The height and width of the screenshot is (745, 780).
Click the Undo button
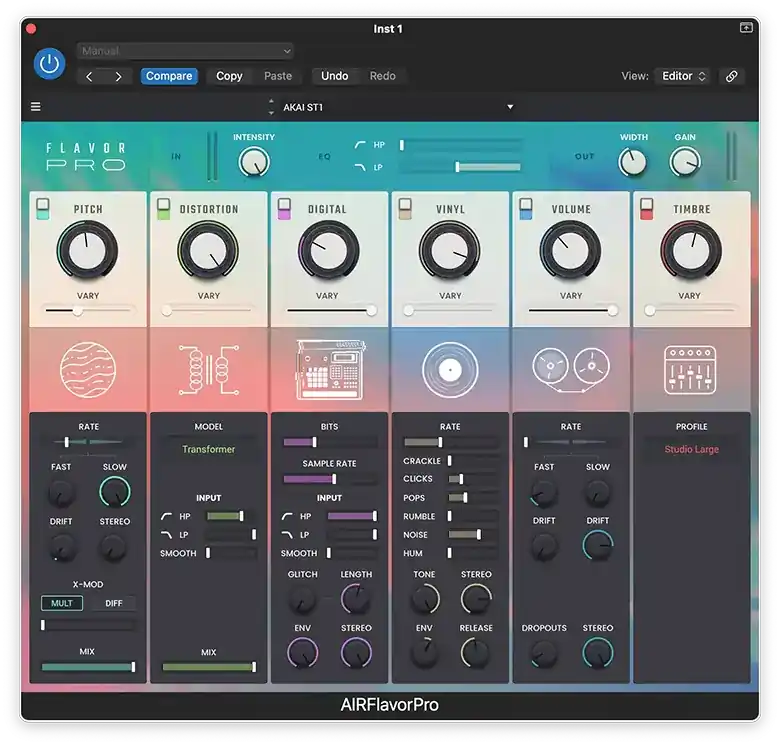click(x=334, y=76)
